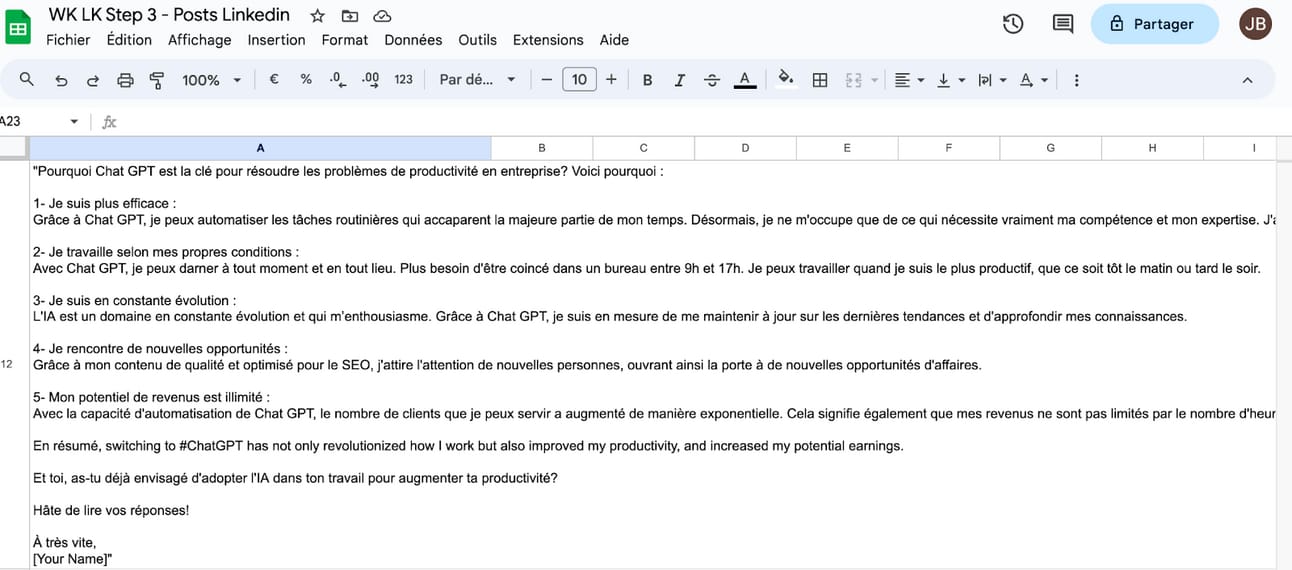This screenshot has height=570, width=1292.
Task: Open the Format menu
Action: [345, 40]
